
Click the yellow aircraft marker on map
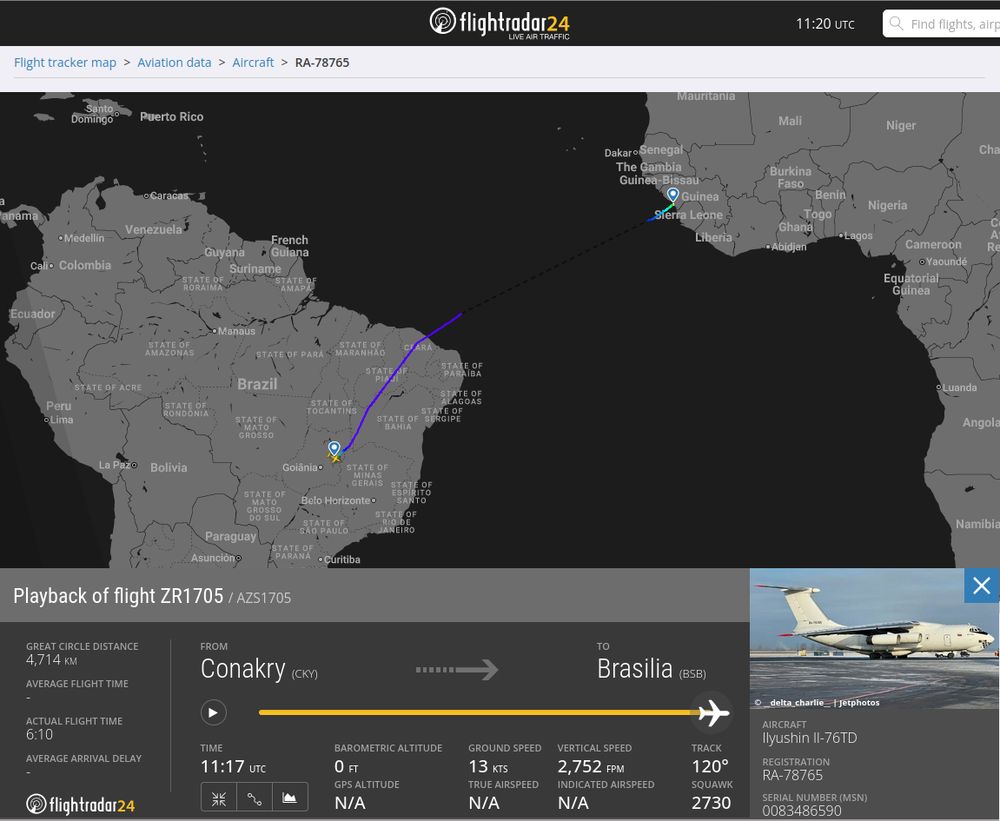(x=335, y=457)
